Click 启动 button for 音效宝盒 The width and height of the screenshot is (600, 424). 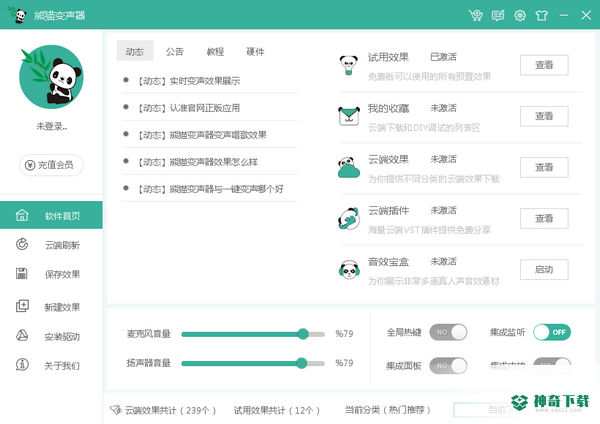pyautogui.click(x=544, y=269)
